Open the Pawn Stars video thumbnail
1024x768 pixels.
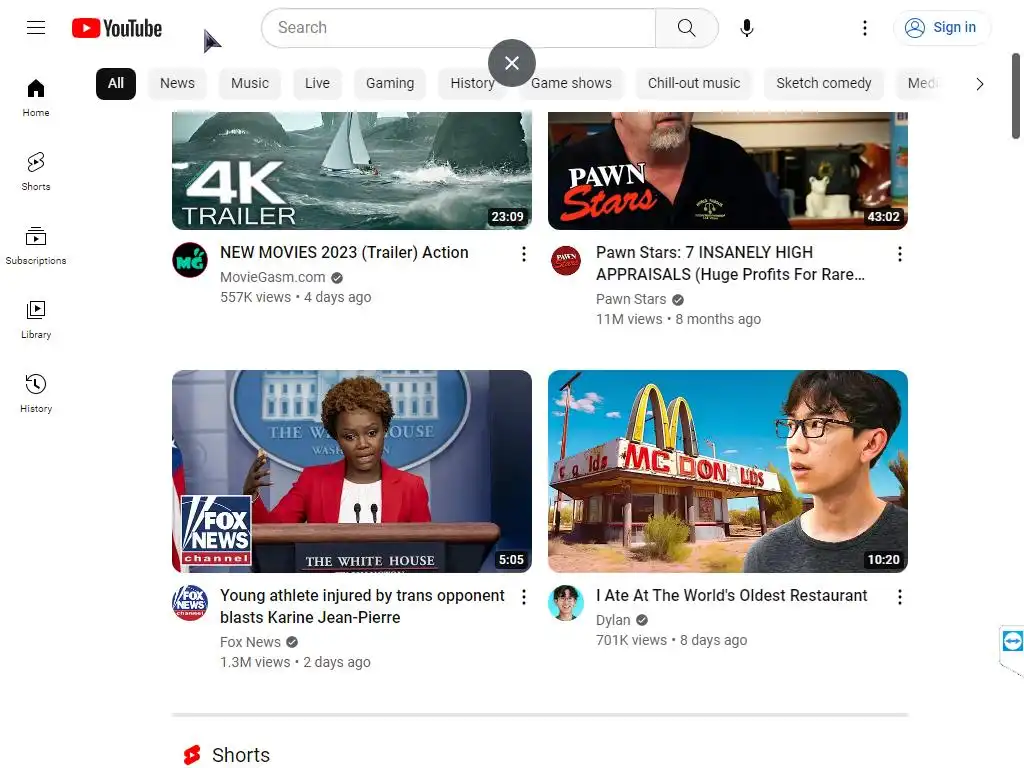tap(728, 170)
